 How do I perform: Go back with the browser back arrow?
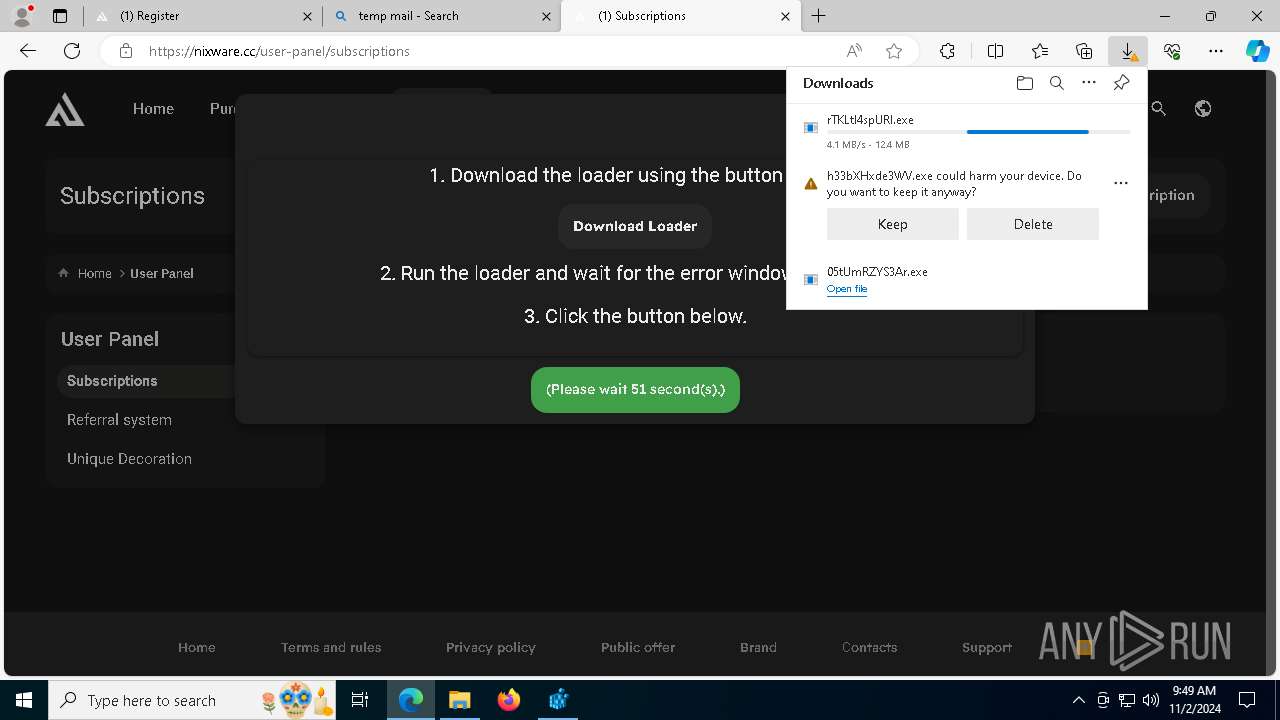click(x=28, y=51)
